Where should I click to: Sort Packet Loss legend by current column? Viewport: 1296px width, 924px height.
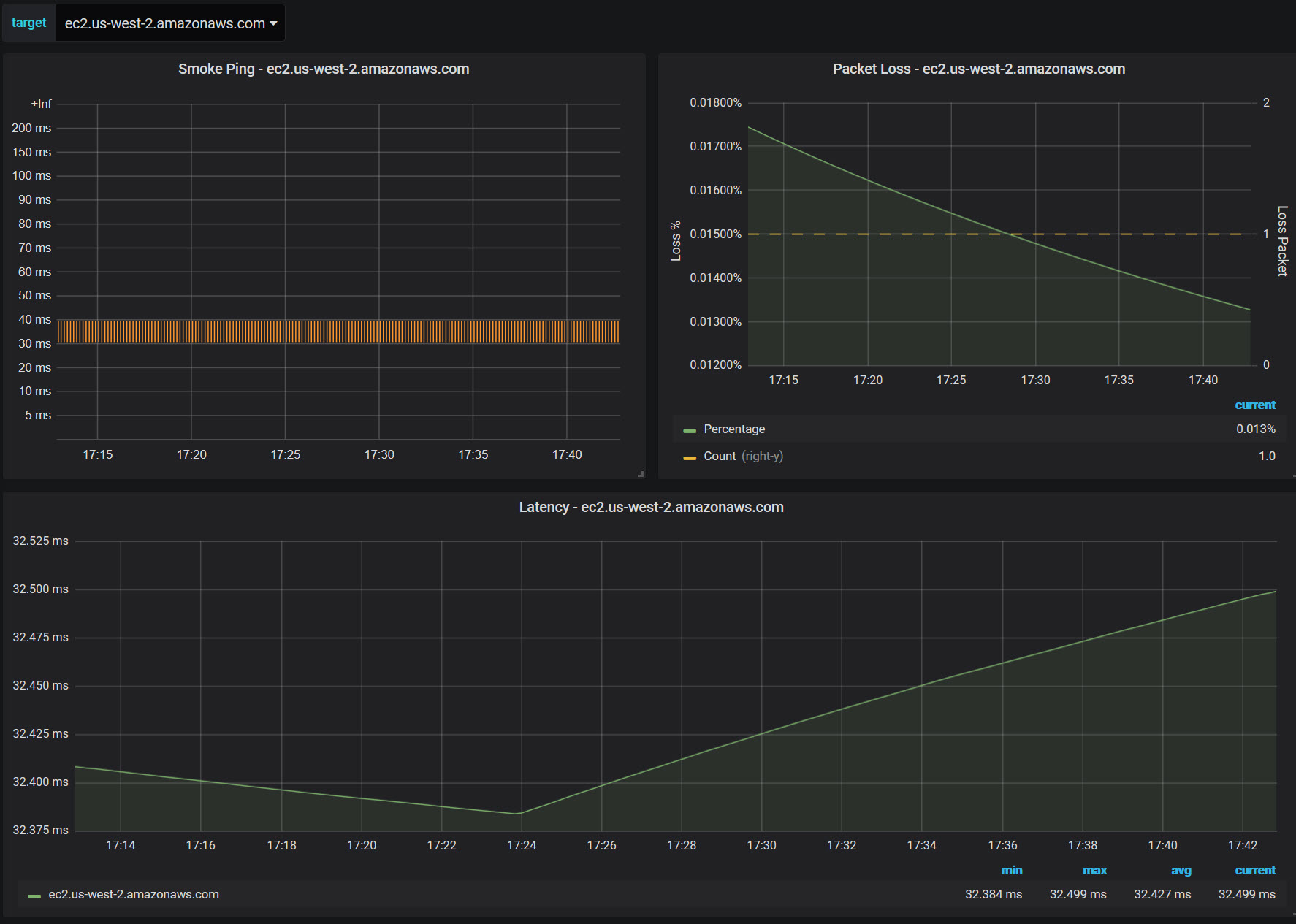tap(1255, 405)
